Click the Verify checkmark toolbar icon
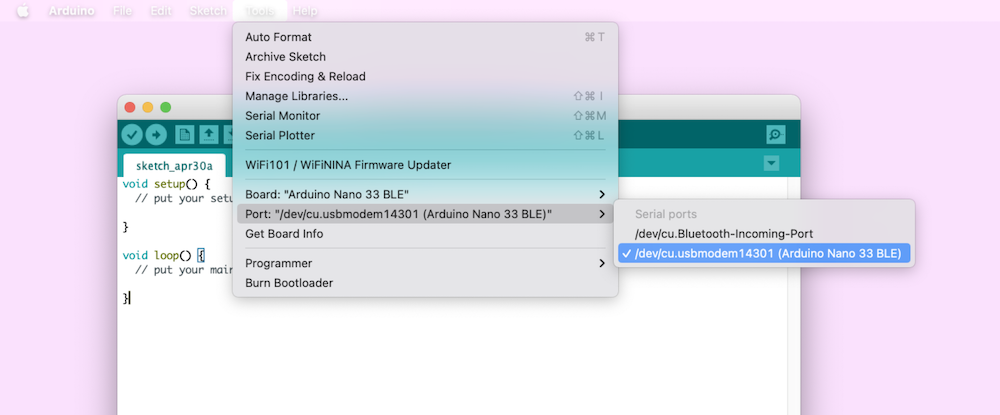This screenshot has width=1000, height=415. [x=132, y=135]
